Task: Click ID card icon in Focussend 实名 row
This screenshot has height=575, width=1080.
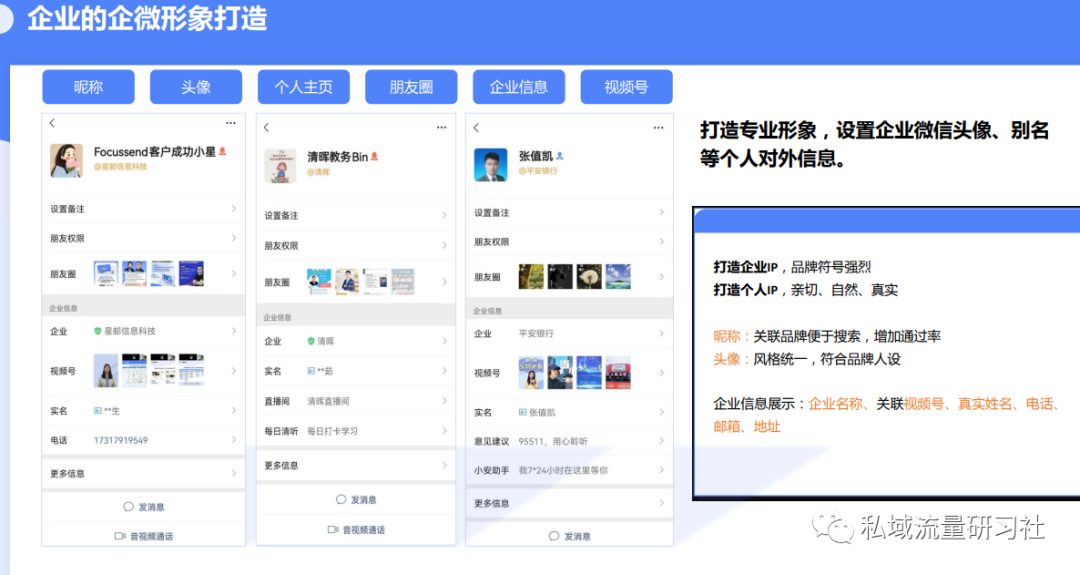Action: tap(98, 410)
